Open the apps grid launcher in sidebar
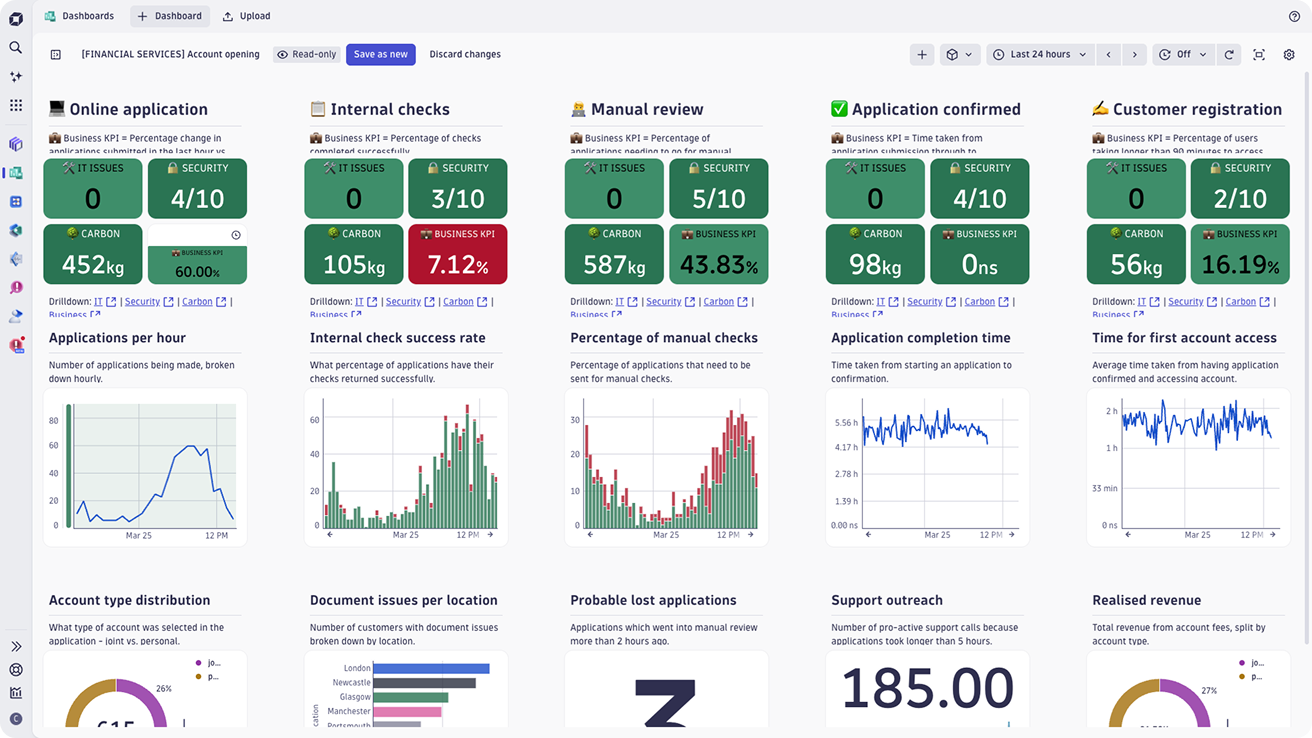 pos(15,105)
